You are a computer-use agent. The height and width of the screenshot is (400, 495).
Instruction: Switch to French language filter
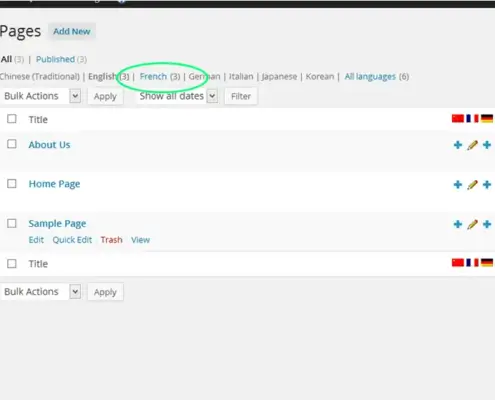click(153, 76)
